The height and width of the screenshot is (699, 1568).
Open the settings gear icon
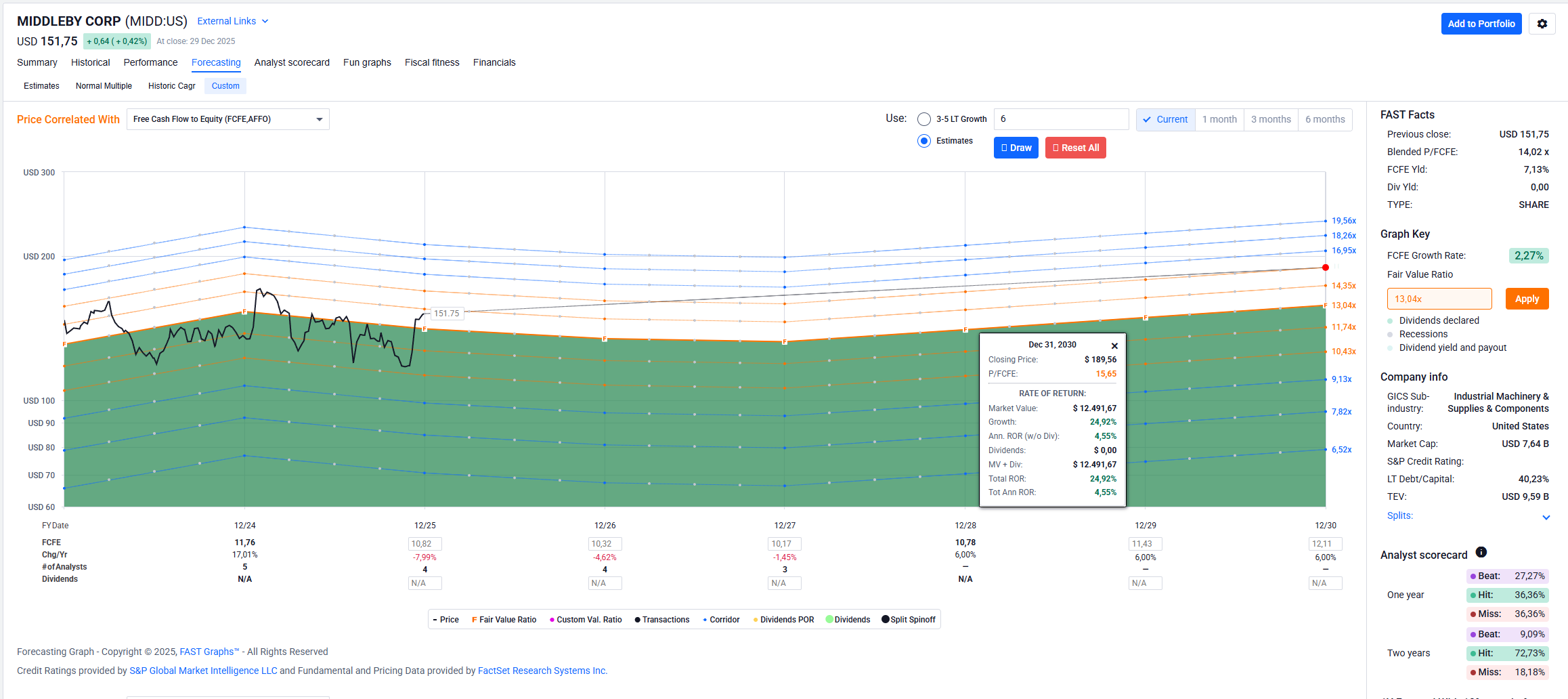(1542, 24)
